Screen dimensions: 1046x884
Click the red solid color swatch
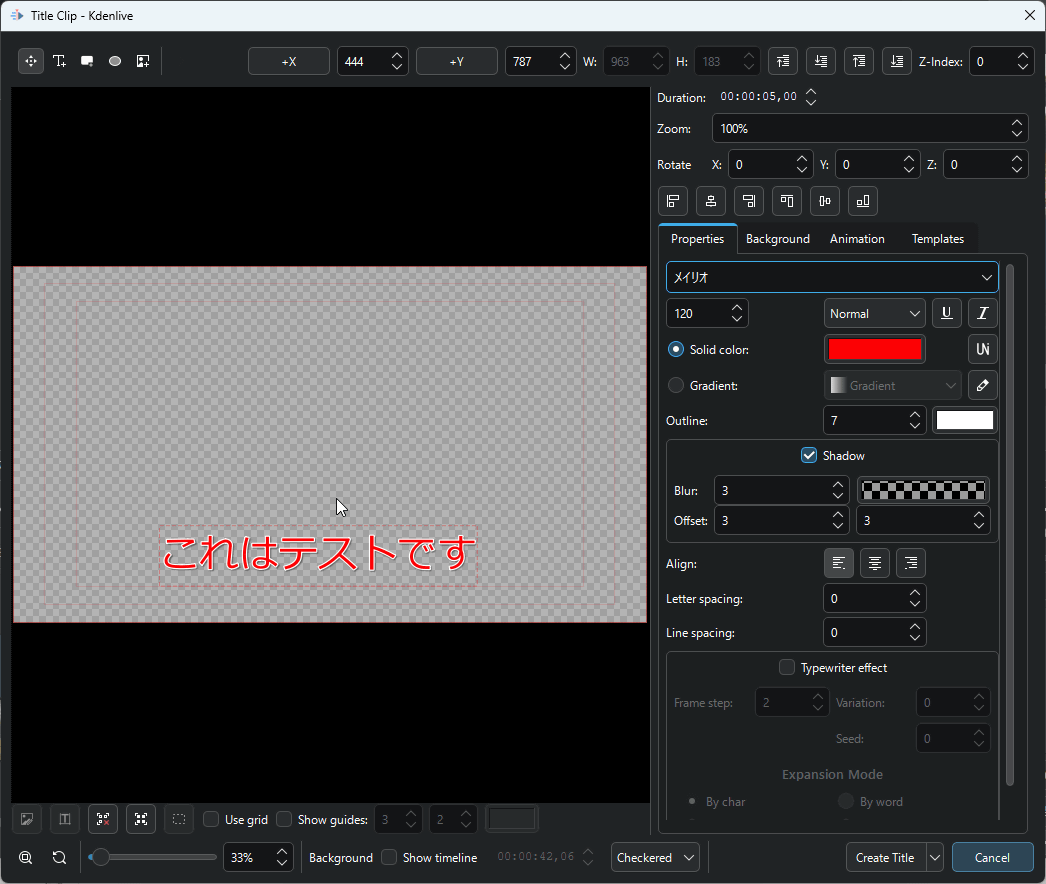[x=875, y=350]
